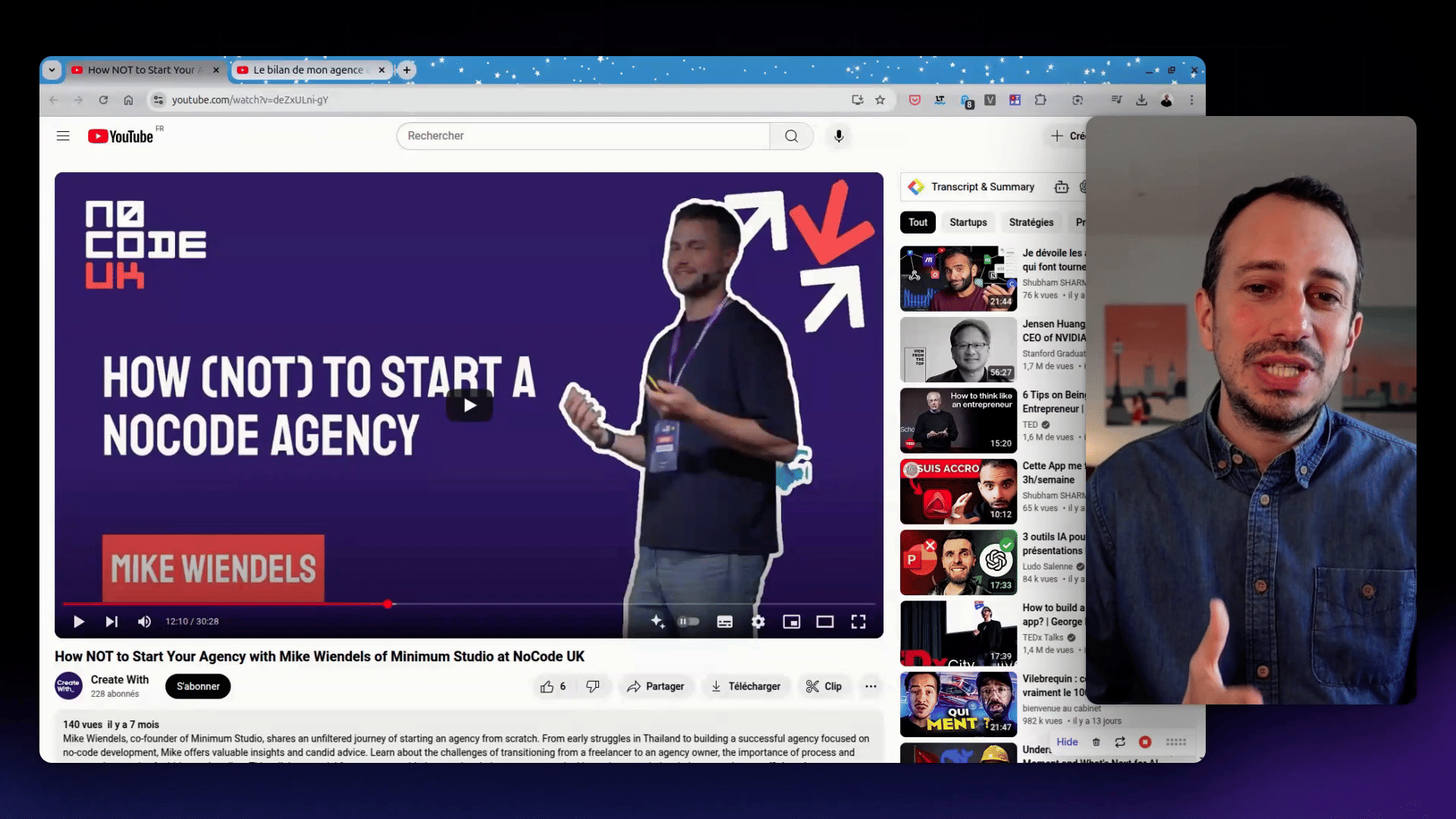This screenshot has width=1456, height=819.
Task: Click the S'abonner subscribe button
Action: (x=198, y=686)
